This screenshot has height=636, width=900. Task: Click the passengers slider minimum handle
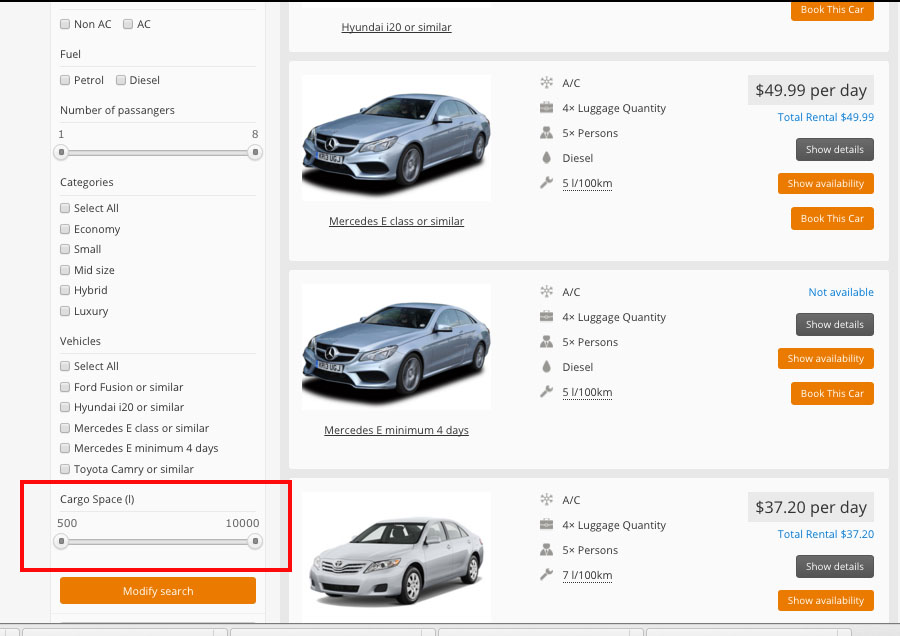click(61, 152)
